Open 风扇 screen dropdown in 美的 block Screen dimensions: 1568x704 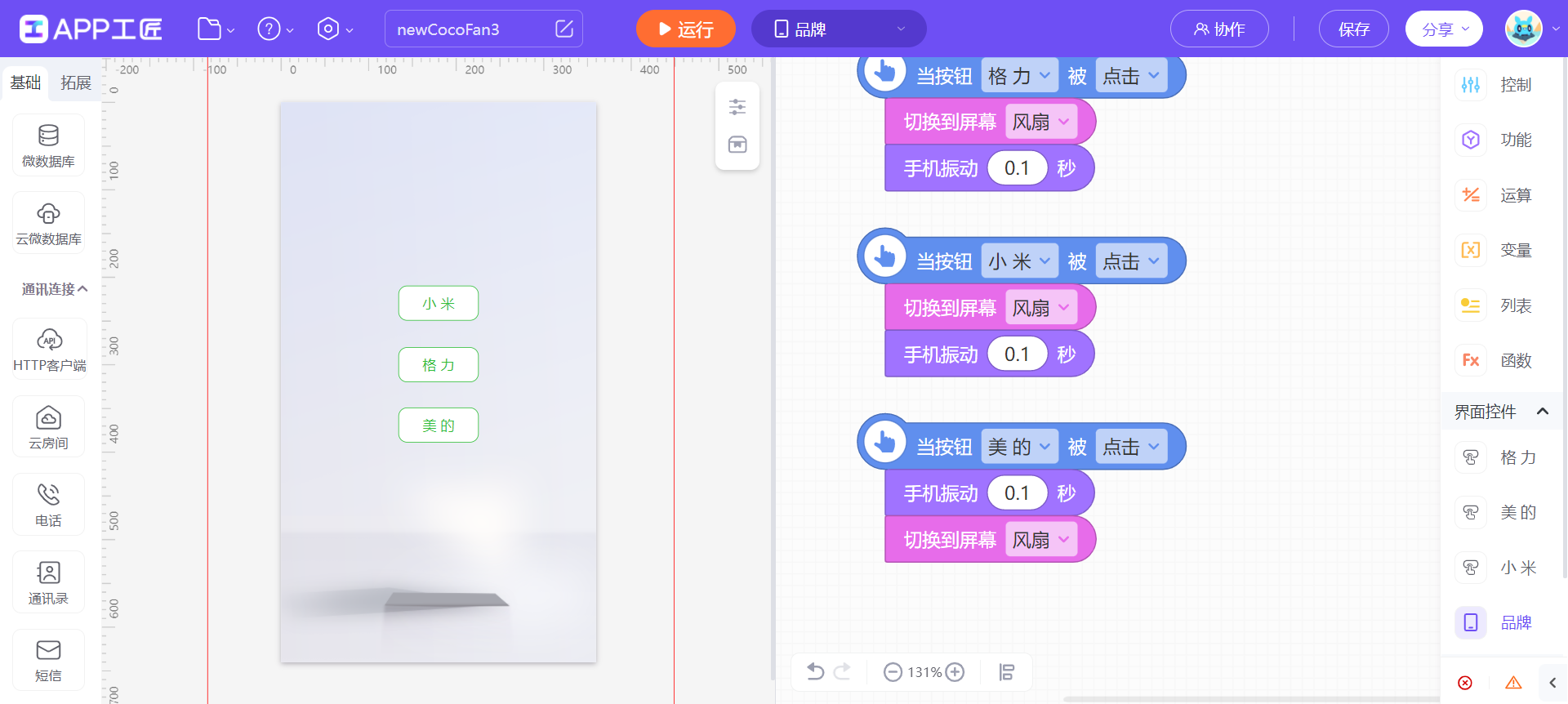pos(1041,540)
